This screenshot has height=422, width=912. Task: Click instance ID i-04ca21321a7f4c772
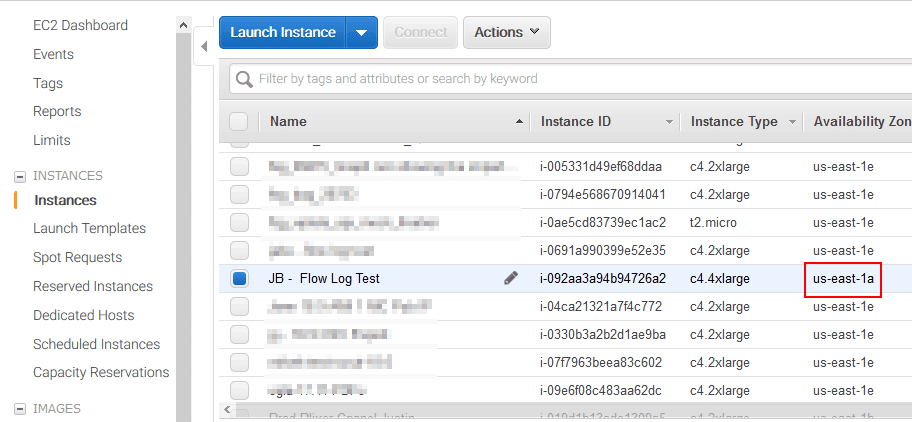(601, 307)
